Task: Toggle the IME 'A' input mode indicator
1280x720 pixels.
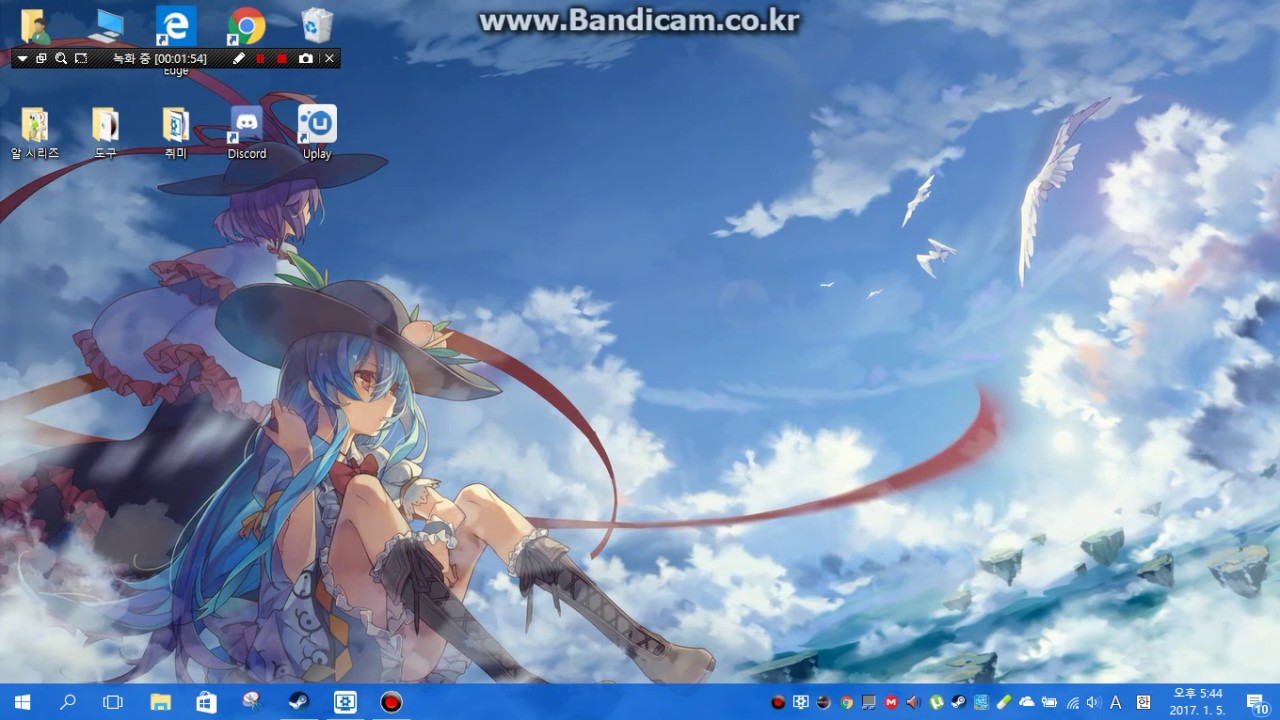Action: click(x=1116, y=702)
